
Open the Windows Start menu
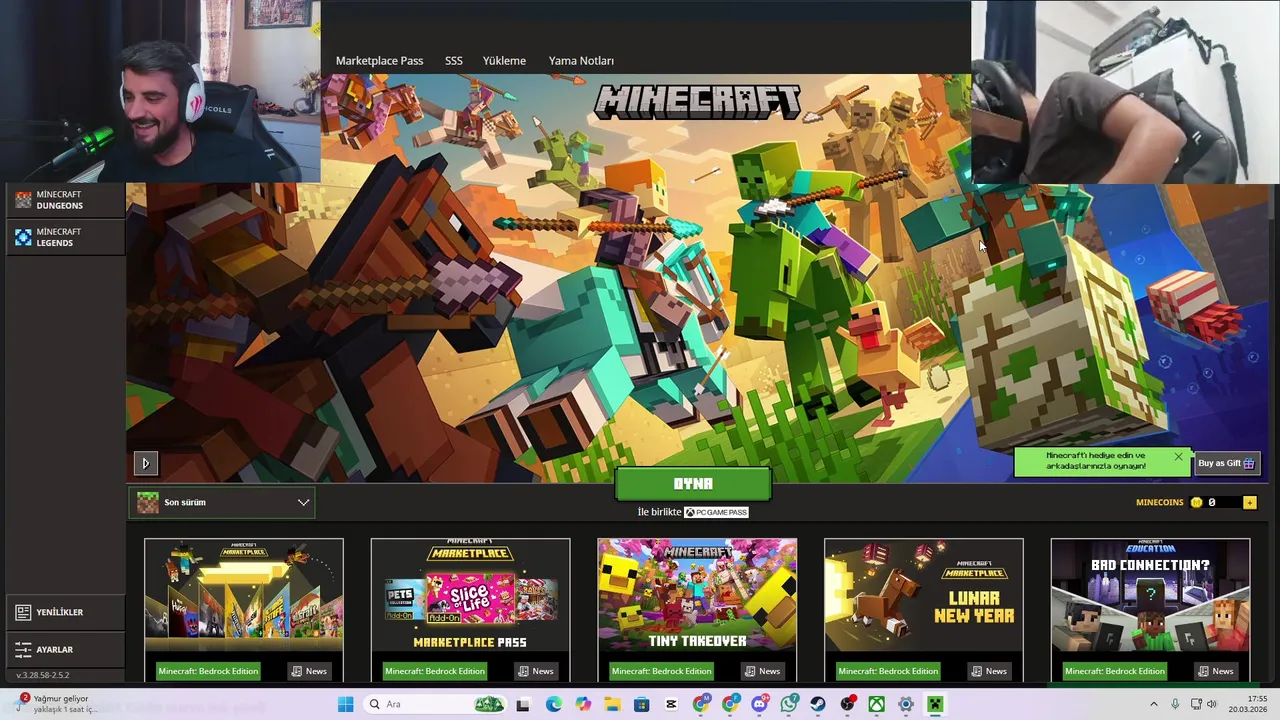point(345,705)
